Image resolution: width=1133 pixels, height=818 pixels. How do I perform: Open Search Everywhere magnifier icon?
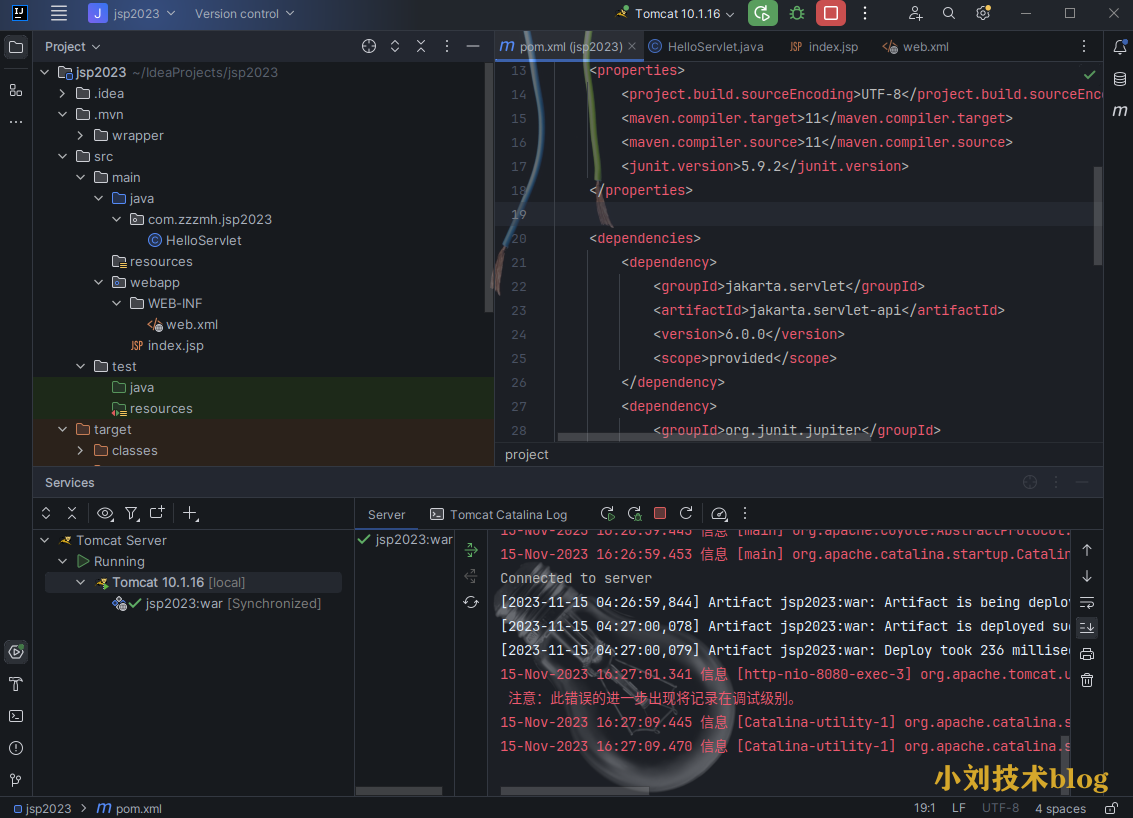pos(949,14)
